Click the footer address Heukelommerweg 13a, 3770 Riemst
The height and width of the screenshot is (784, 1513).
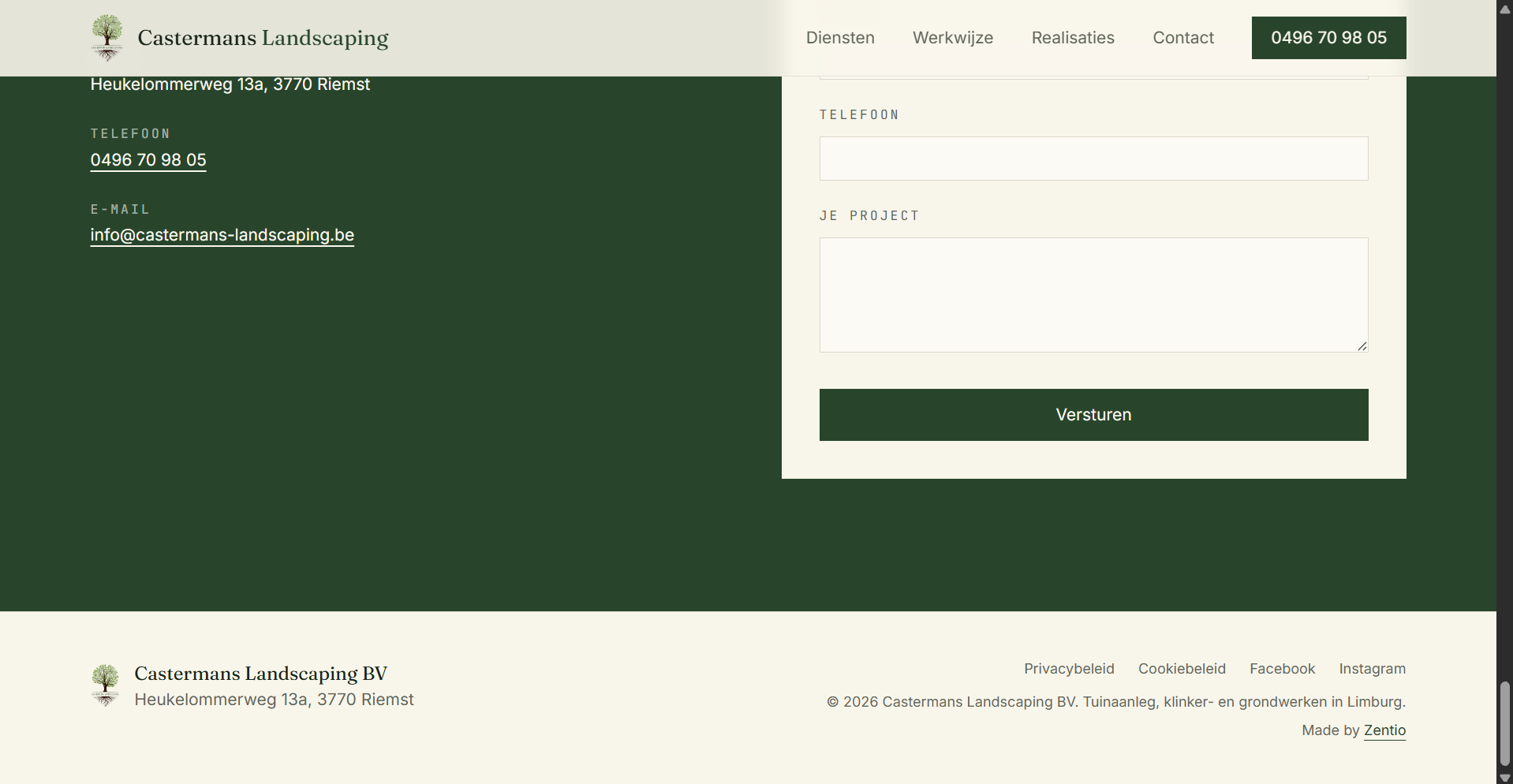274,700
